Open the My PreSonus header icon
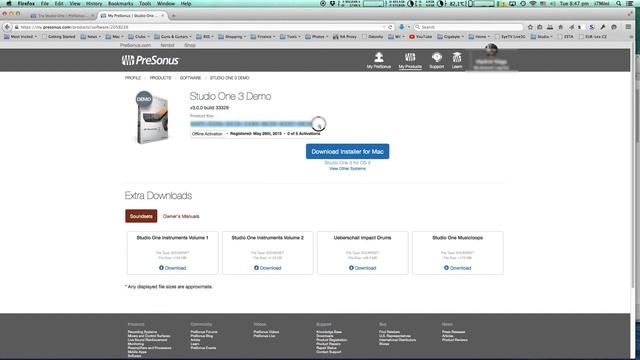Screen dimensions: 640x360 379,60
